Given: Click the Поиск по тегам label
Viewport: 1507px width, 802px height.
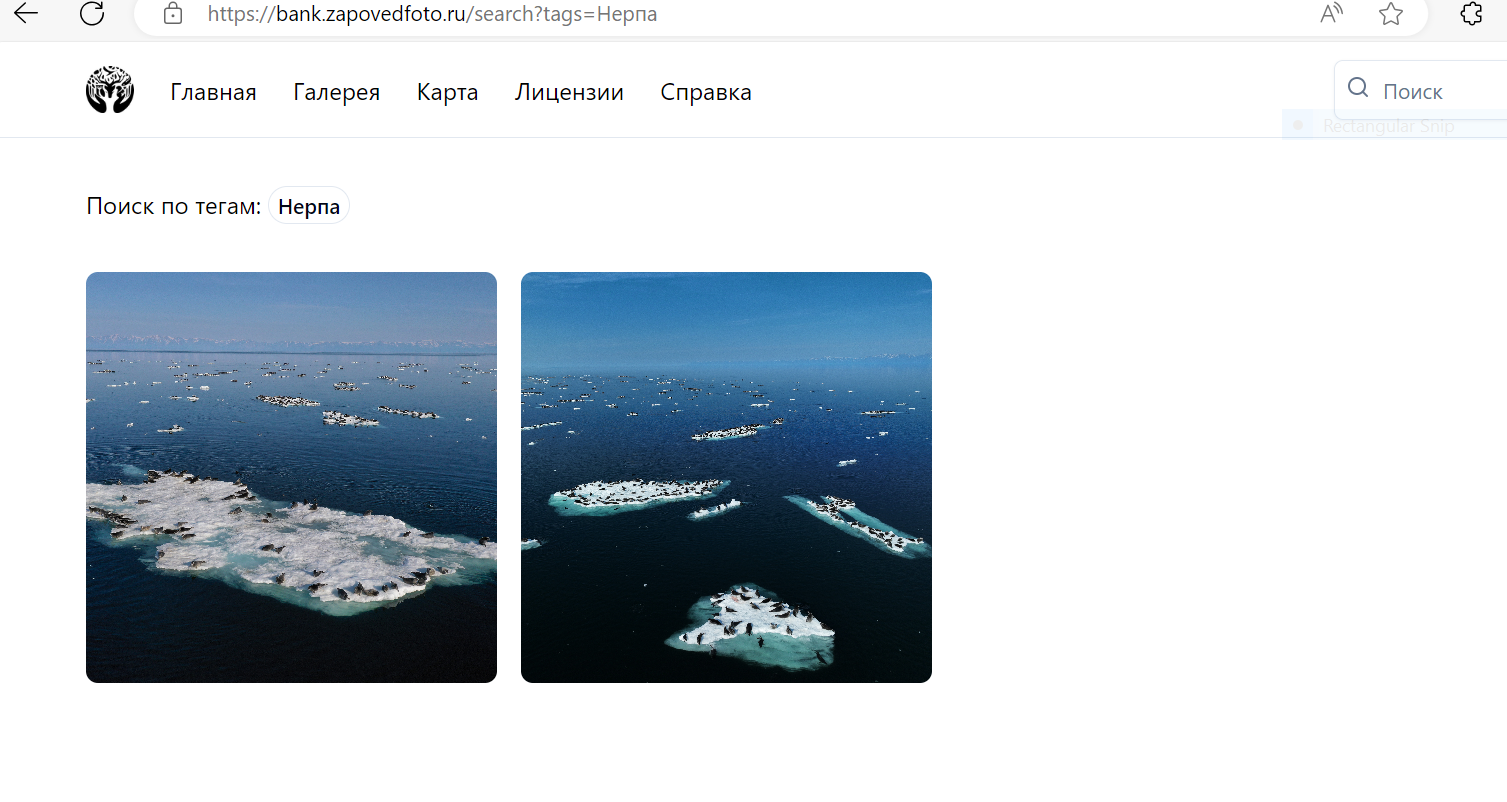Looking at the screenshot, I should [173, 207].
